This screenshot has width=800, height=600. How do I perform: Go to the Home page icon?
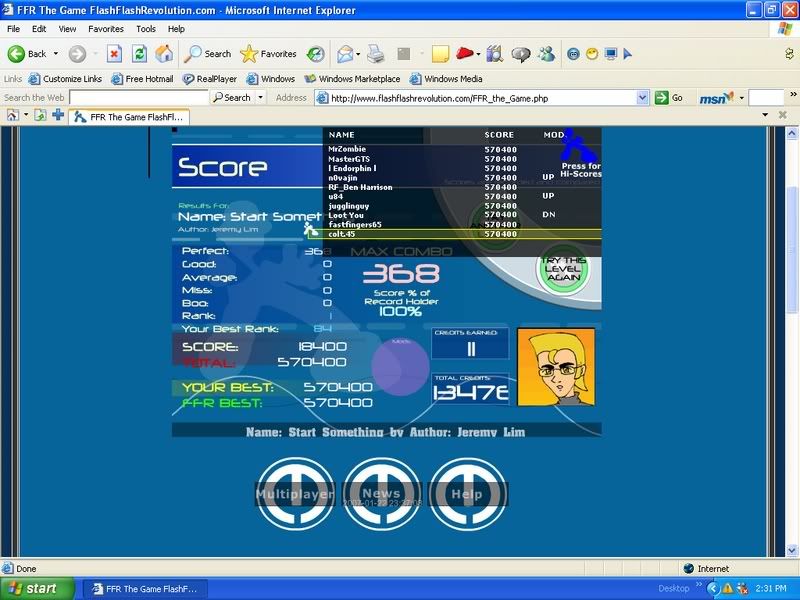coord(164,54)
